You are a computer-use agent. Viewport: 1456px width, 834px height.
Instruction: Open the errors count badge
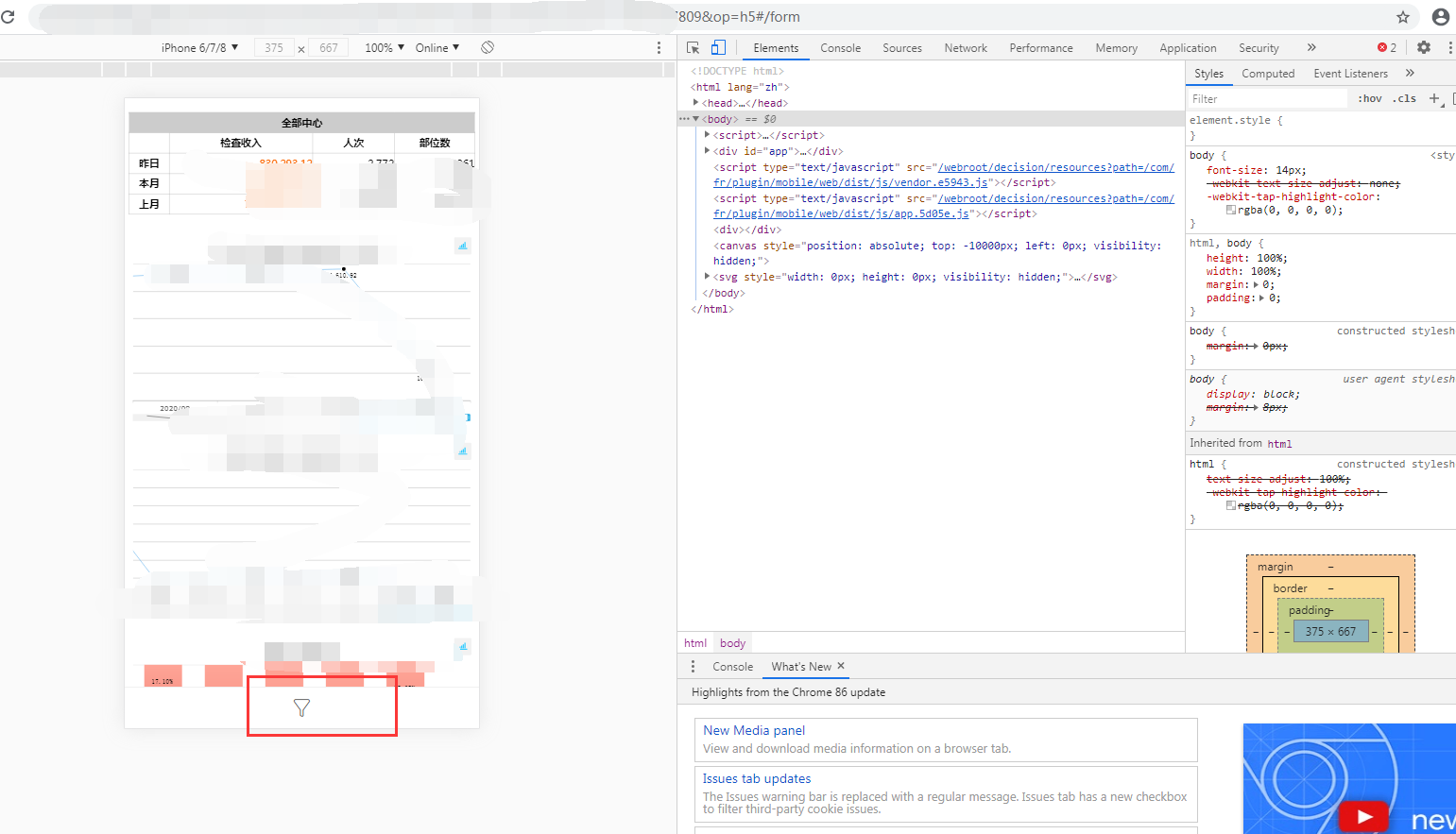(1387, 47)
